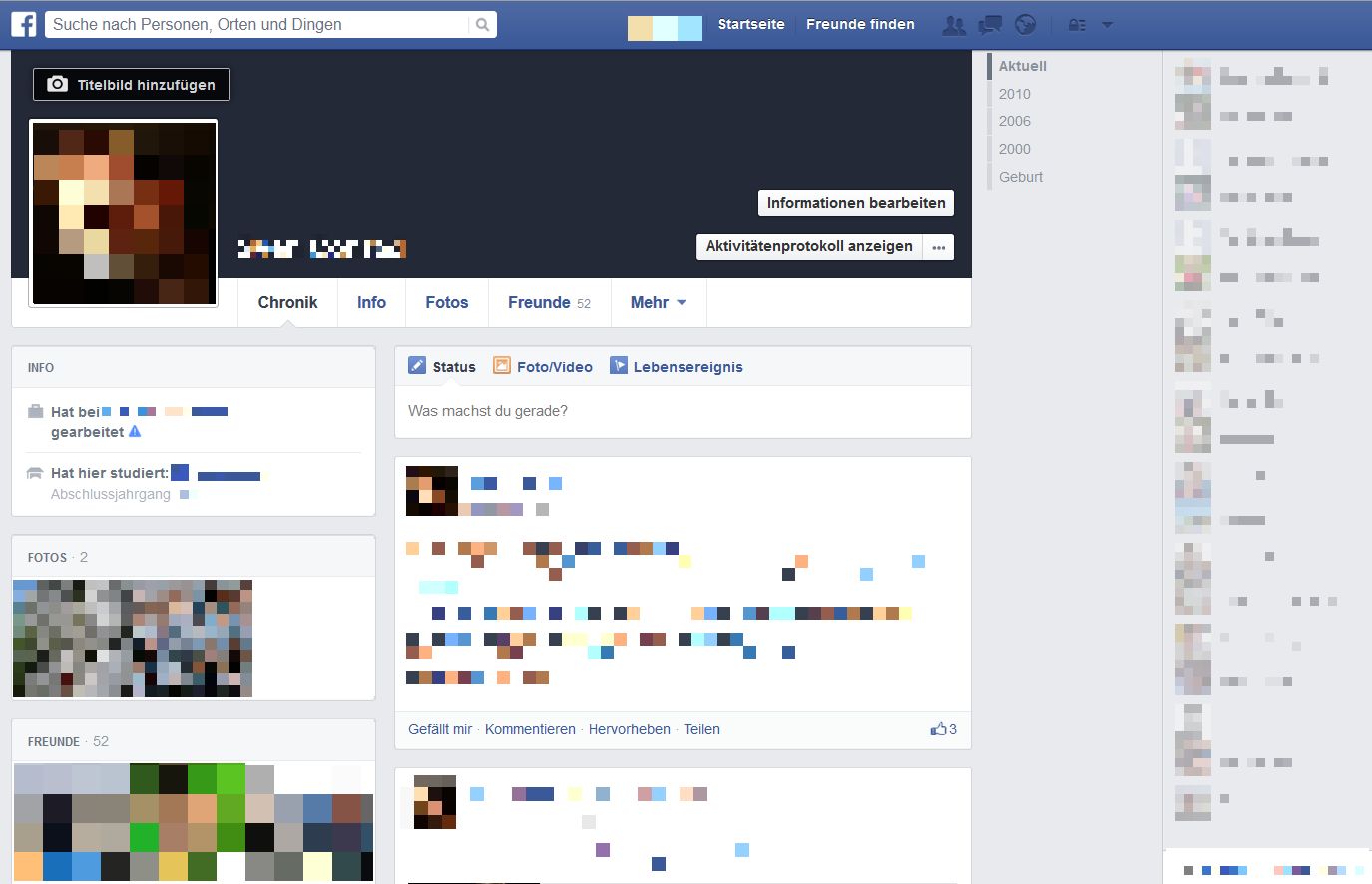Image resolution: width=1372 pixels, height=884 pixels.
Task: Open the messages icon
Action: coord(989,25)
